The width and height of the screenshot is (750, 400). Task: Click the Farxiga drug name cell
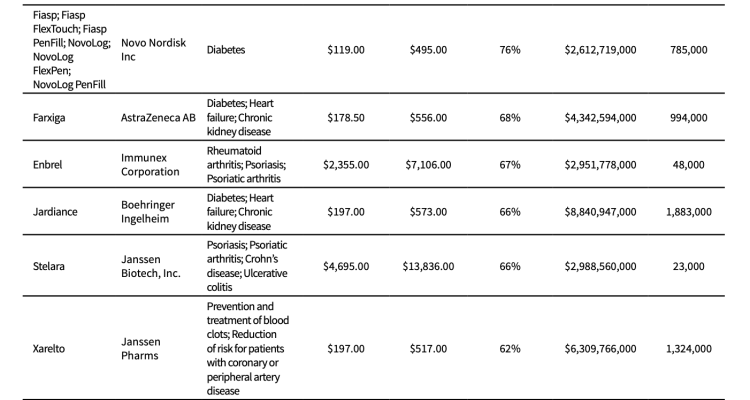[x=51, y=118]
